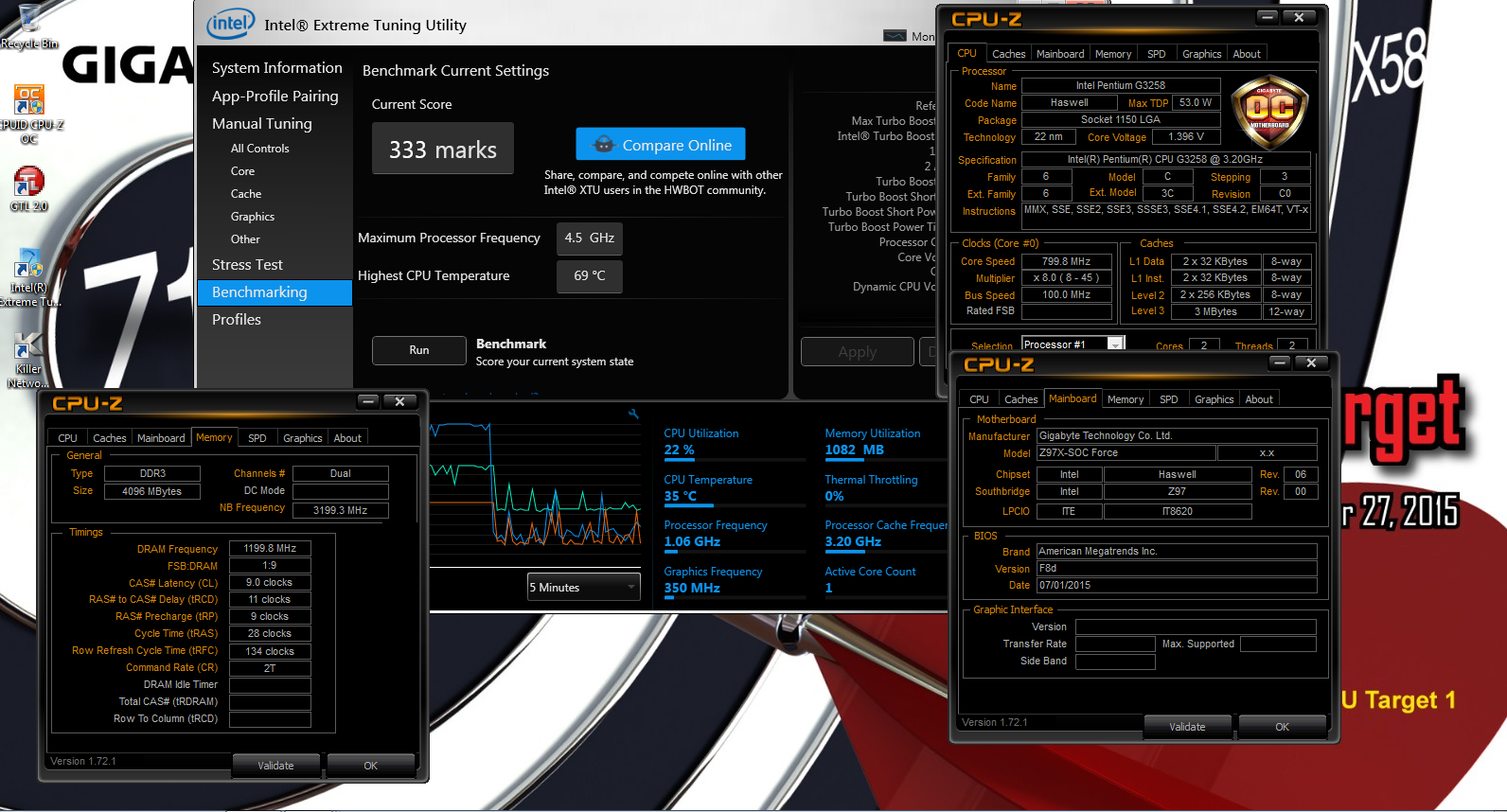The height and width of the screenshot is (812, 1507).
Task: Click the Gigabyte OC motherboard logo badge
Action: [x=1269, y=114]
